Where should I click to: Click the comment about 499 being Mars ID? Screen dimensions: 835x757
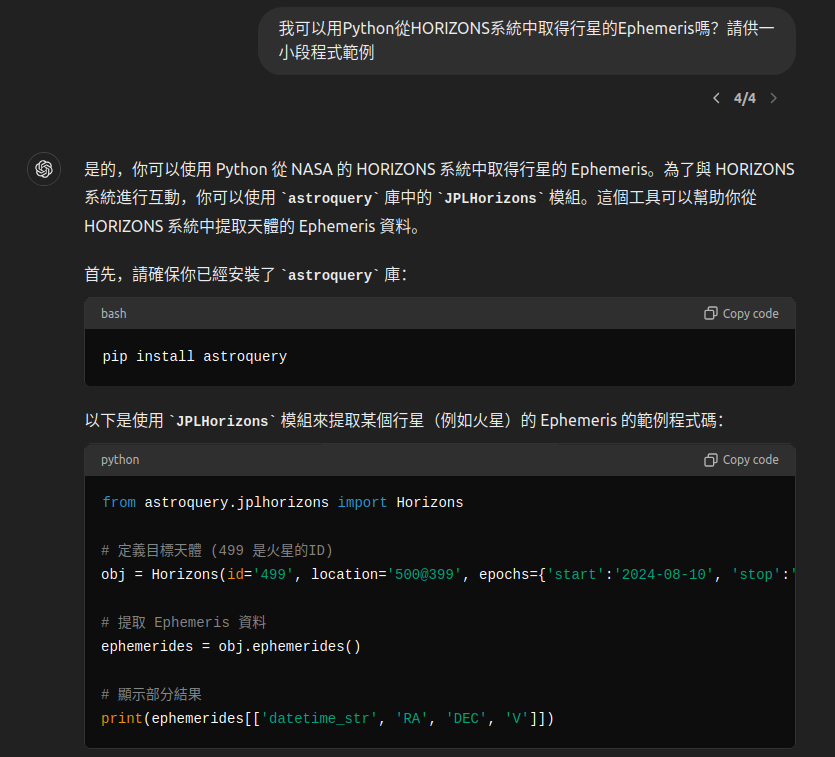tap(217, 550)
